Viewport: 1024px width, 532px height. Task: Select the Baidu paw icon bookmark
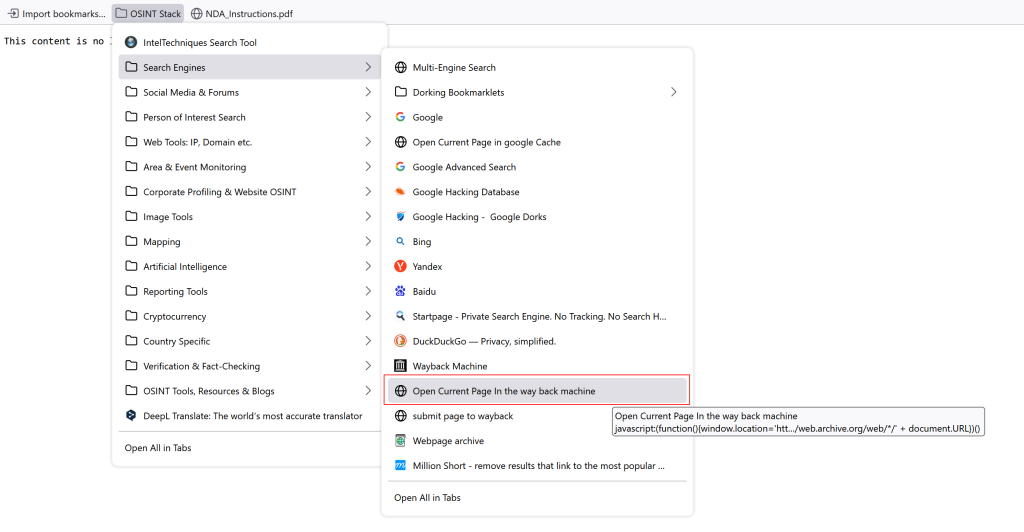[x=400, y=291]
